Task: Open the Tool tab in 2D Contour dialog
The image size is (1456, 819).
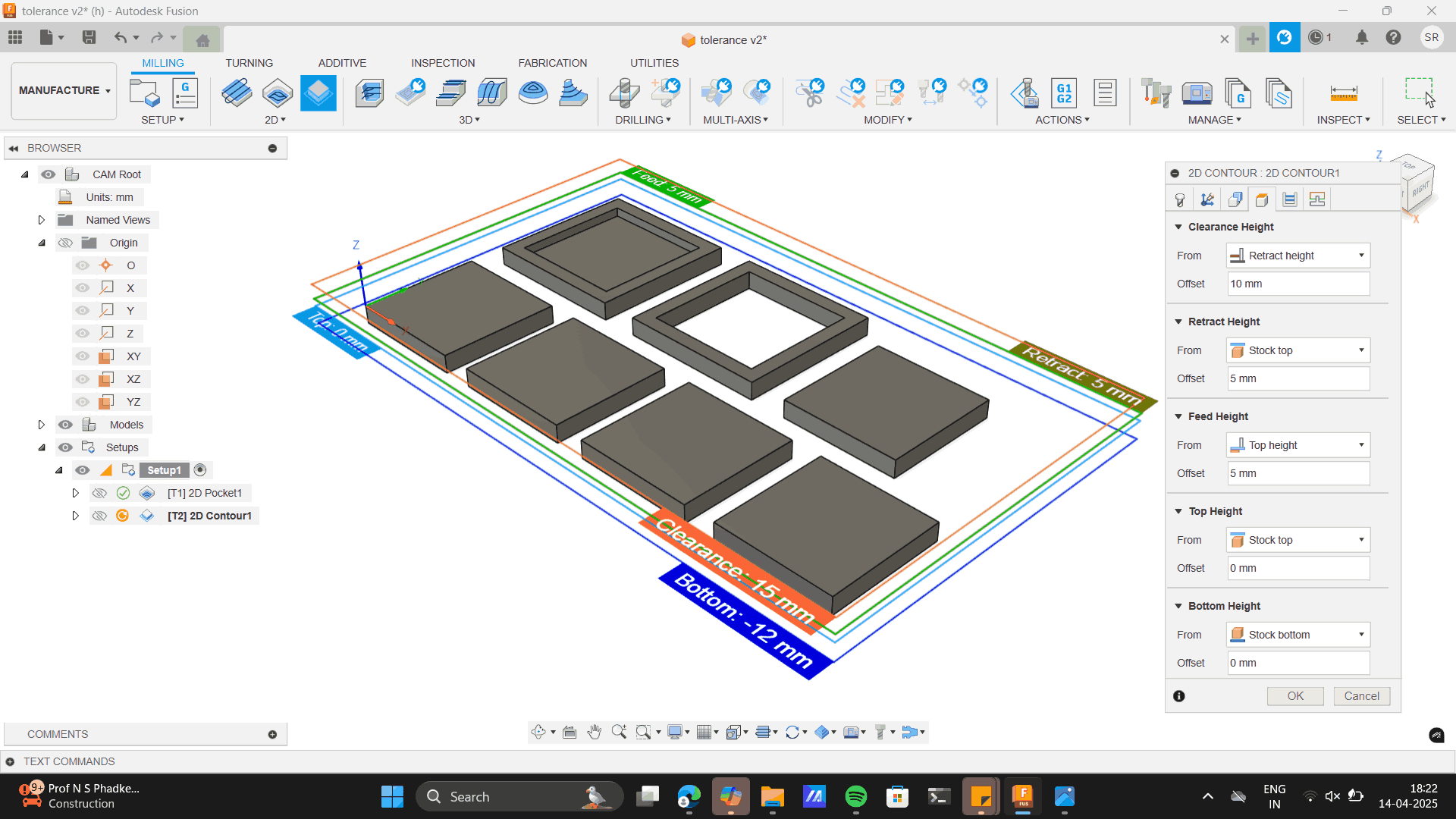Action: click(1180, 199)
